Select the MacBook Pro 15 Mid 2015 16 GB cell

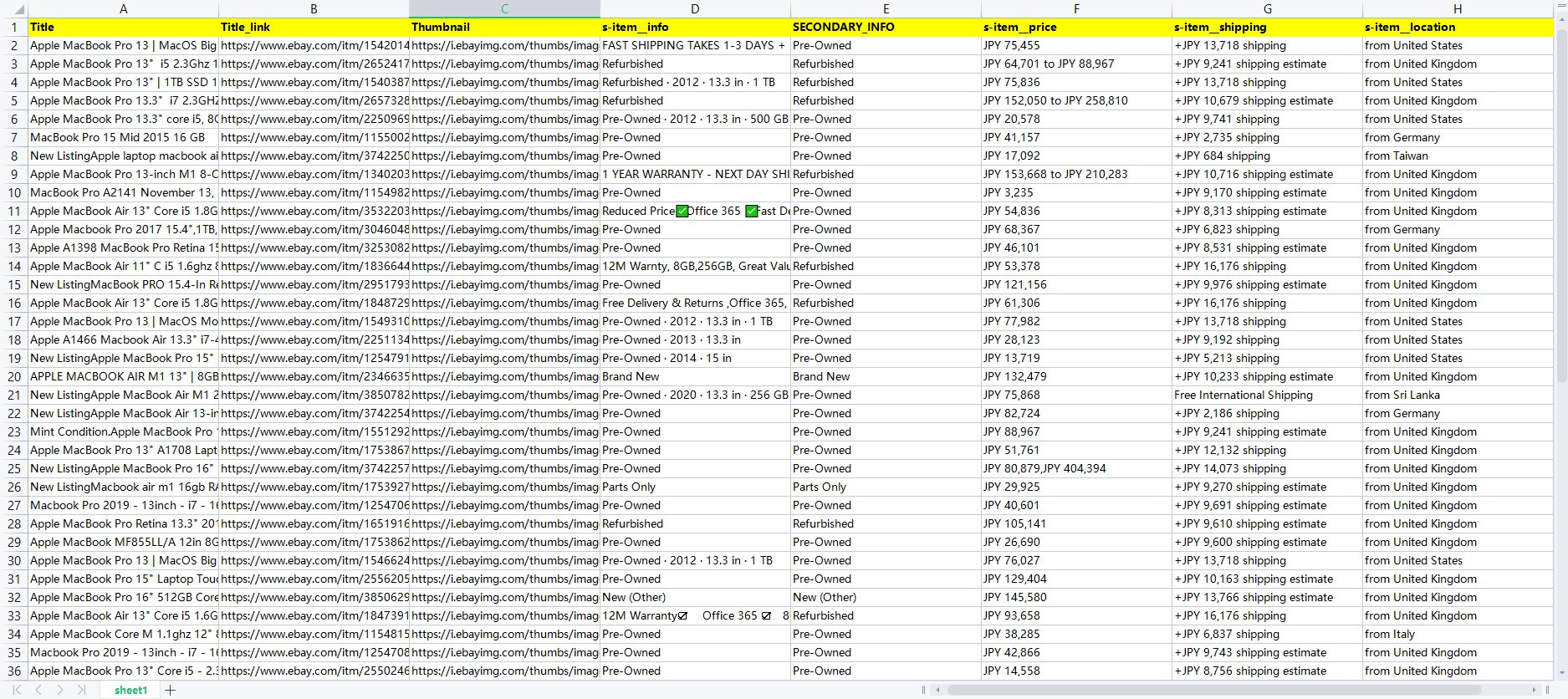(123, 137)
